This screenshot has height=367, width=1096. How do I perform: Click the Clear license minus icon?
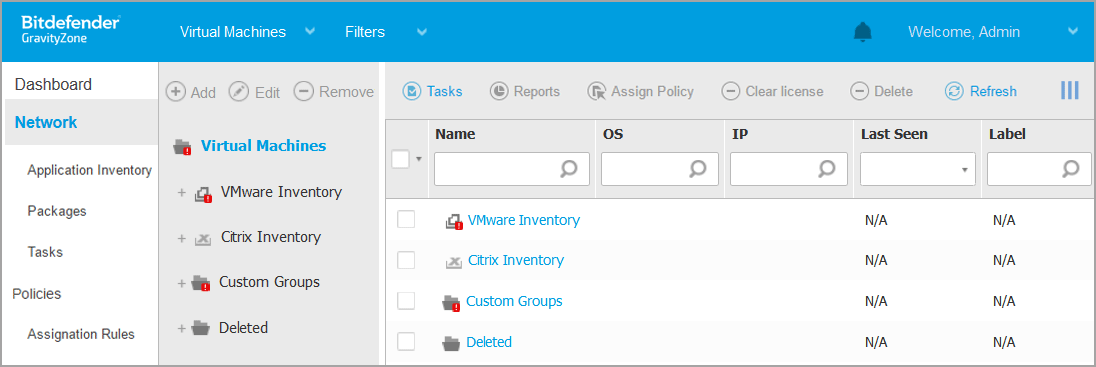pos(730,91)
